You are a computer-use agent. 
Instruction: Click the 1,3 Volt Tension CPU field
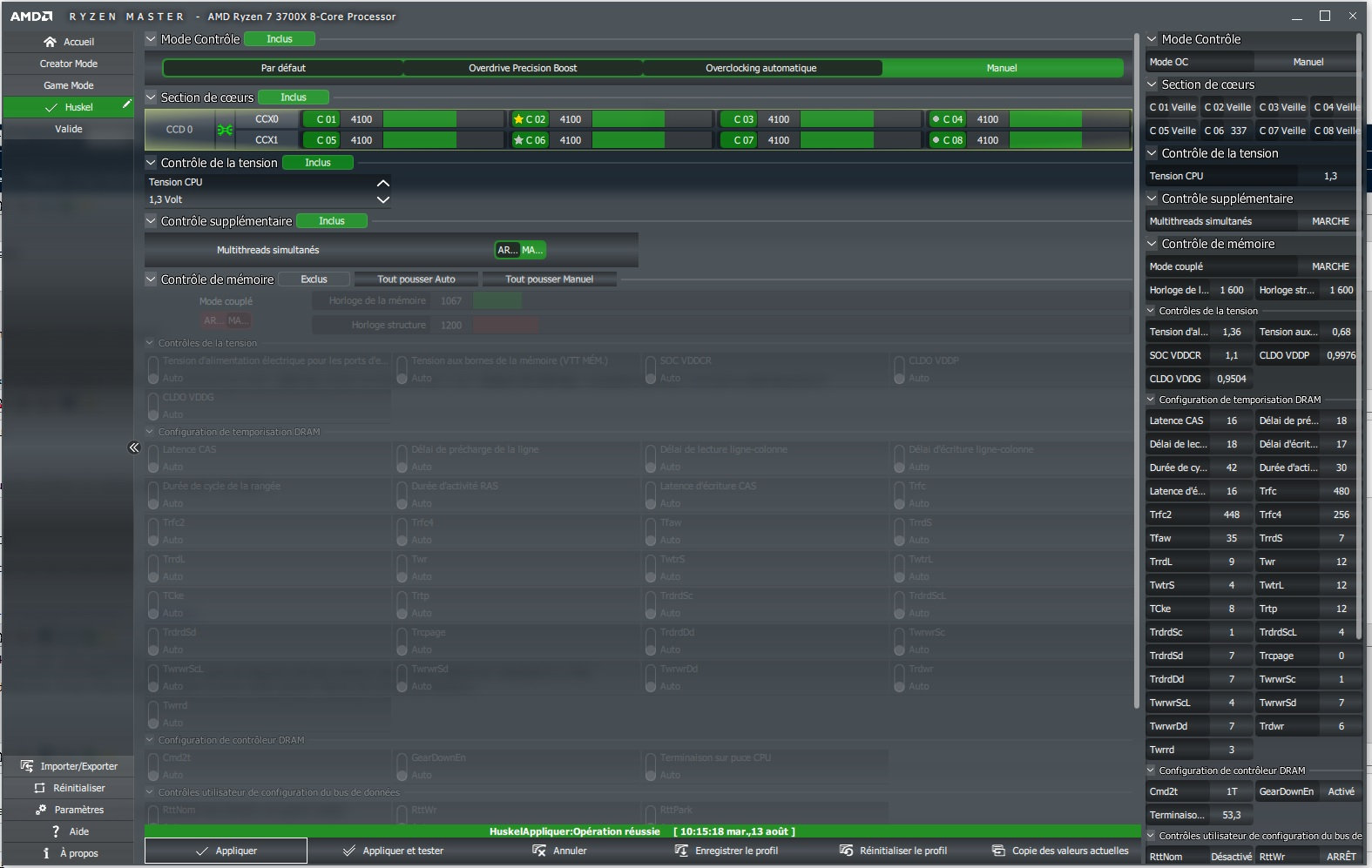(x=260, y=199)
